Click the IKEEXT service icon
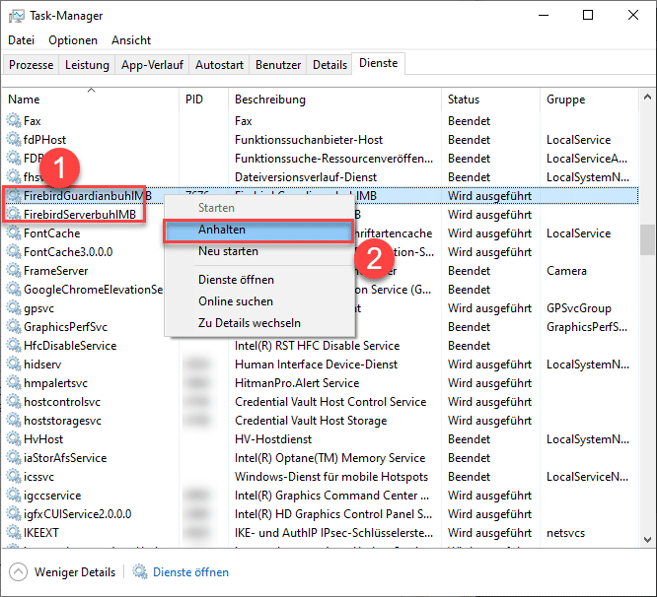This screenshot has height=597, width=657. pyautogui.click(x=13, y=533)
